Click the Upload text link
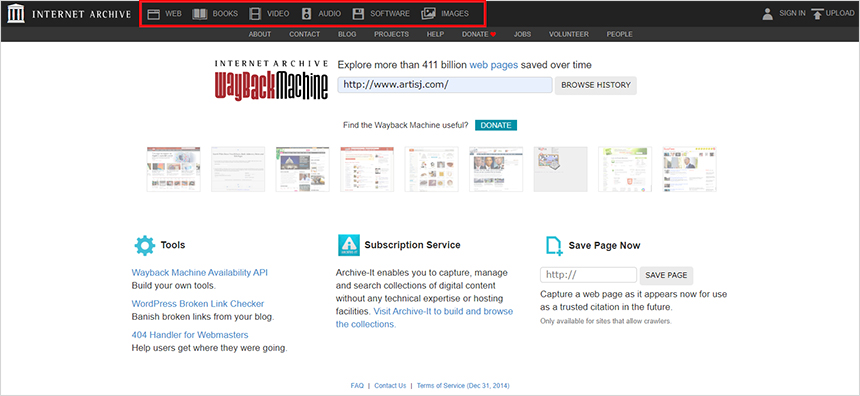 tap(840, 14)
